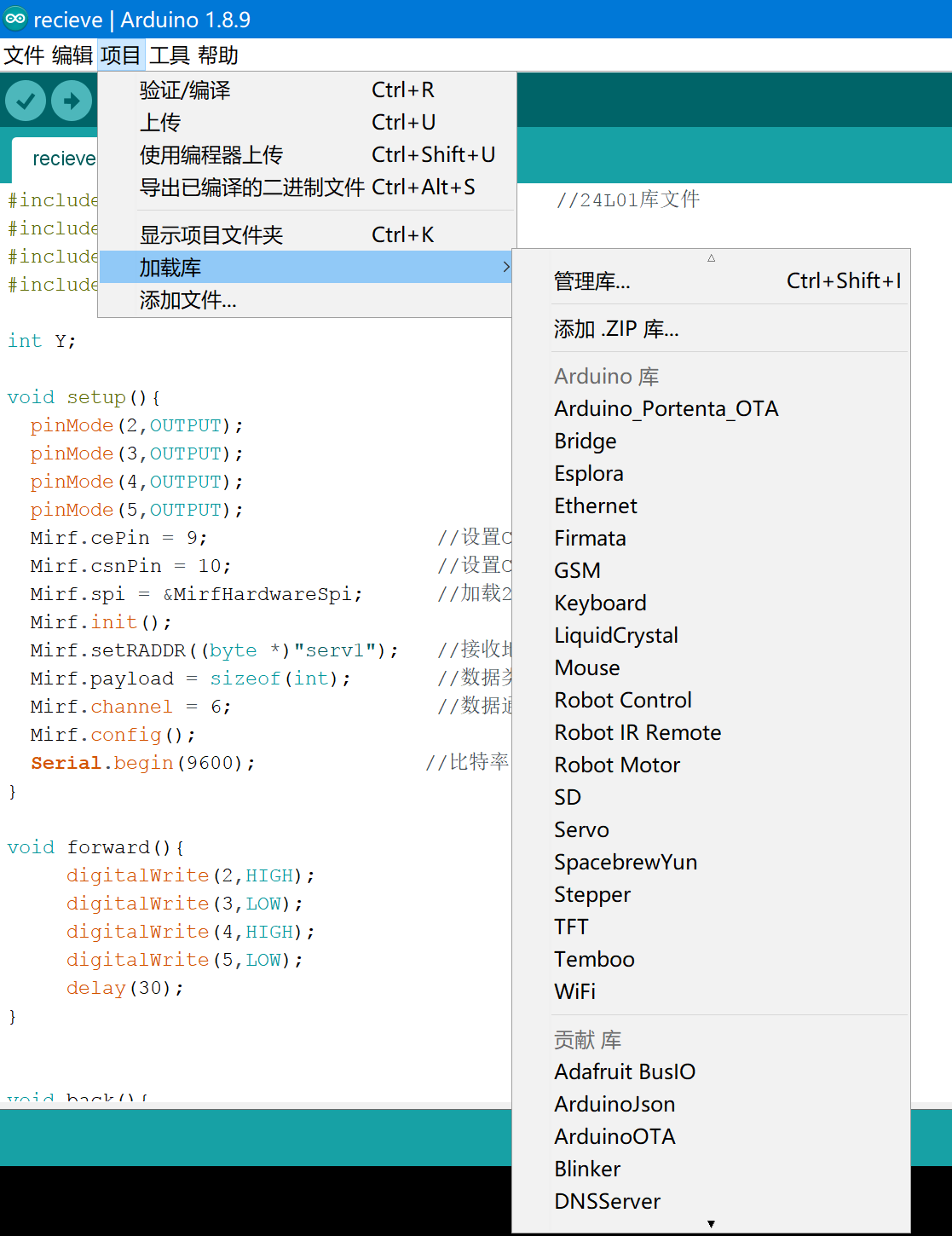Switch to the recieve sketch tab

tap(55, 159)
